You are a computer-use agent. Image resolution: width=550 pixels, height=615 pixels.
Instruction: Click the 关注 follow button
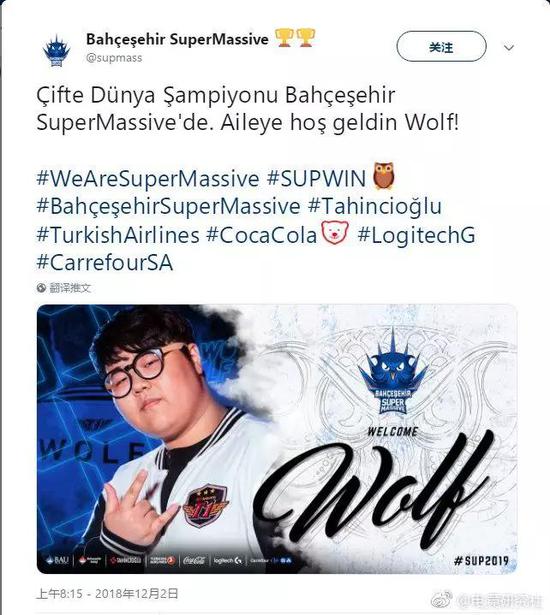click(441, 47)
